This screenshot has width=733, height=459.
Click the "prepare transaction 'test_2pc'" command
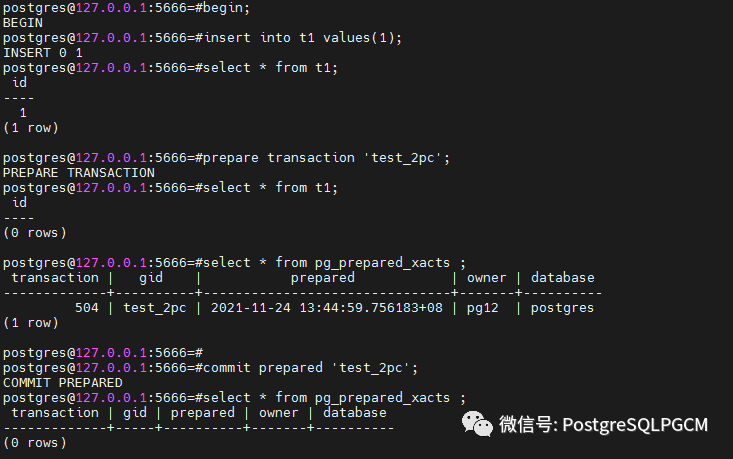point(327,158)
